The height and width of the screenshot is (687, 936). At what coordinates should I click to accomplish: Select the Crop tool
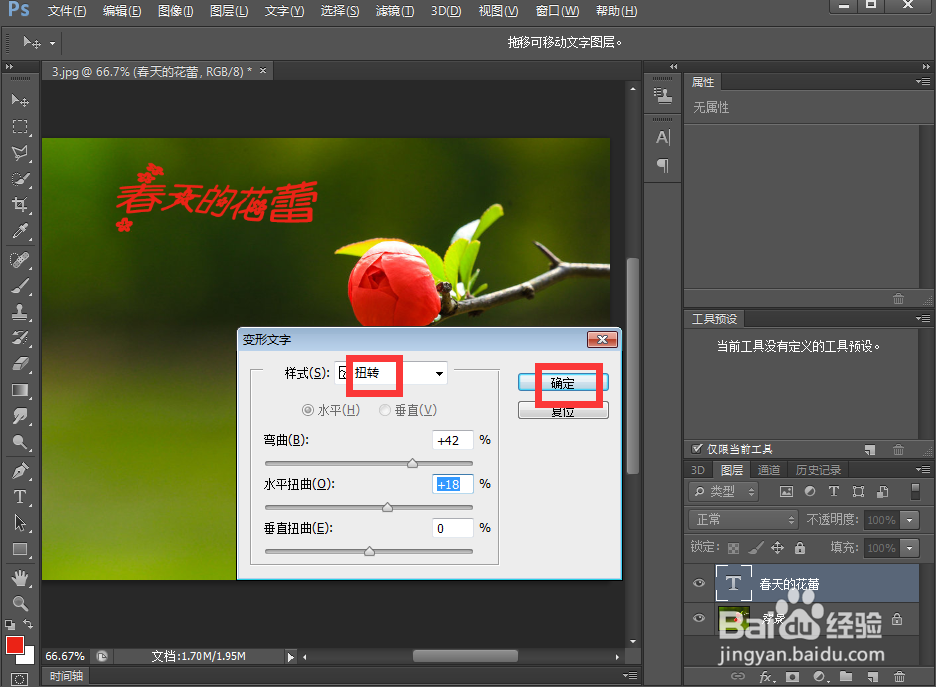point(20,205)
